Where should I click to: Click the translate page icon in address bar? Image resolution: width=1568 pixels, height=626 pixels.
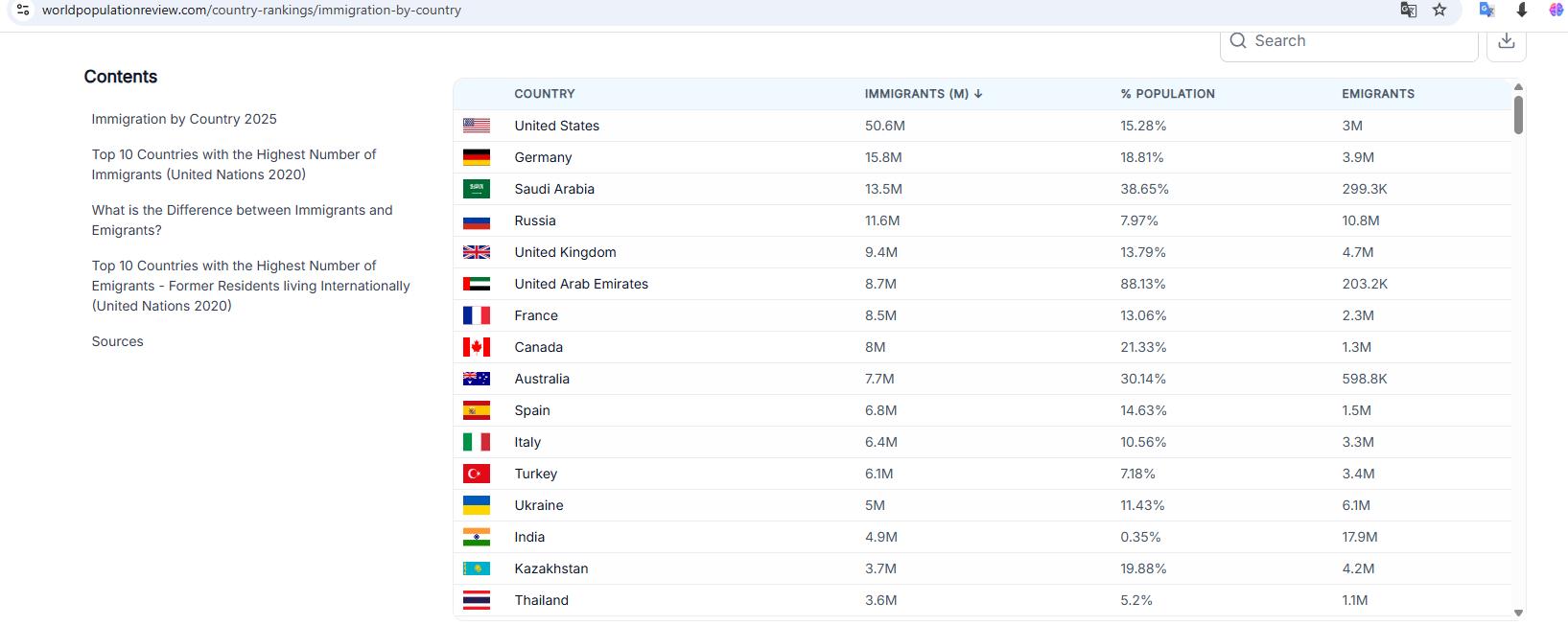pos(1408,10)
